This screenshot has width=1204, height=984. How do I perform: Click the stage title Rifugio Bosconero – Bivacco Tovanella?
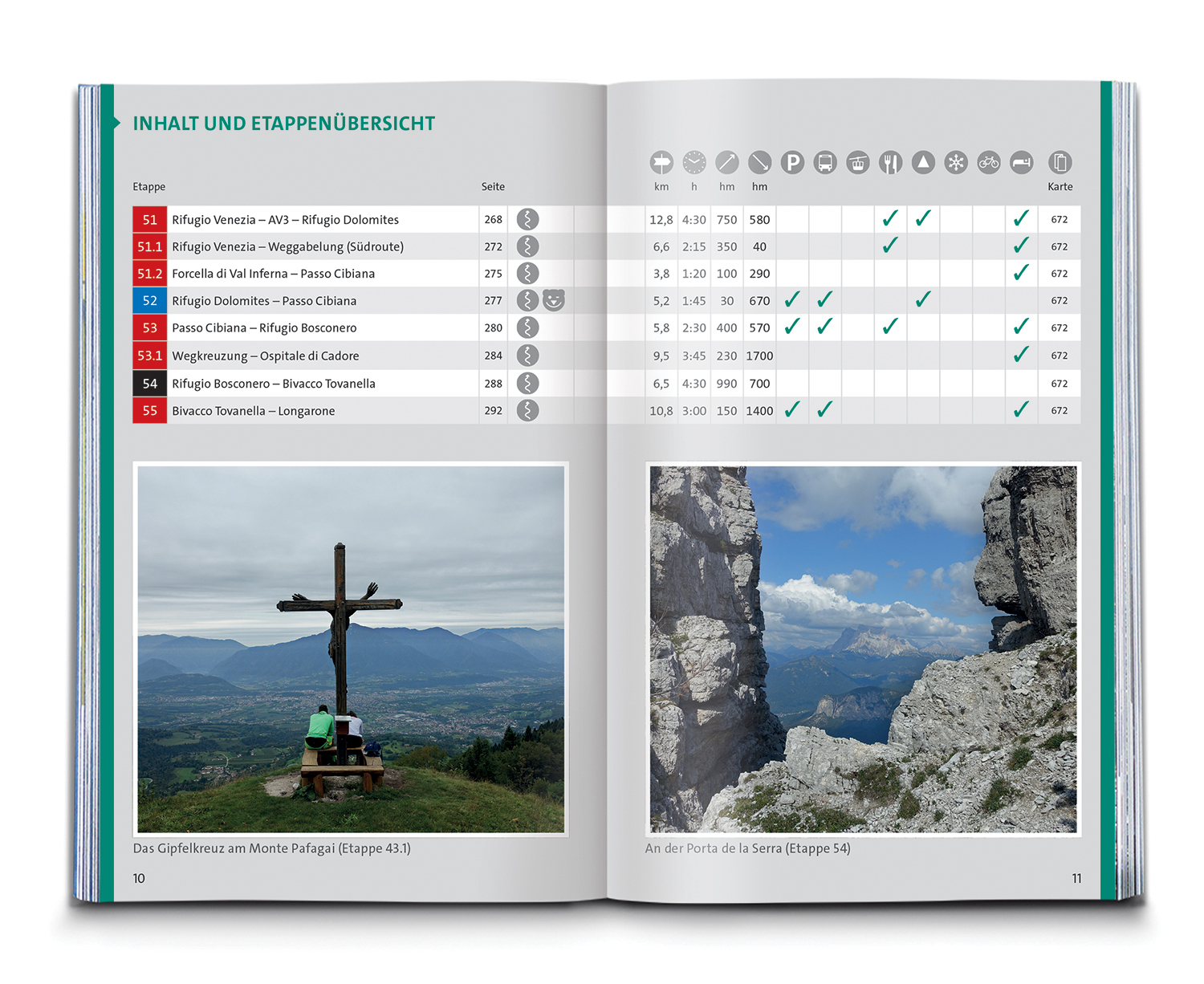[x=274, y=384]
